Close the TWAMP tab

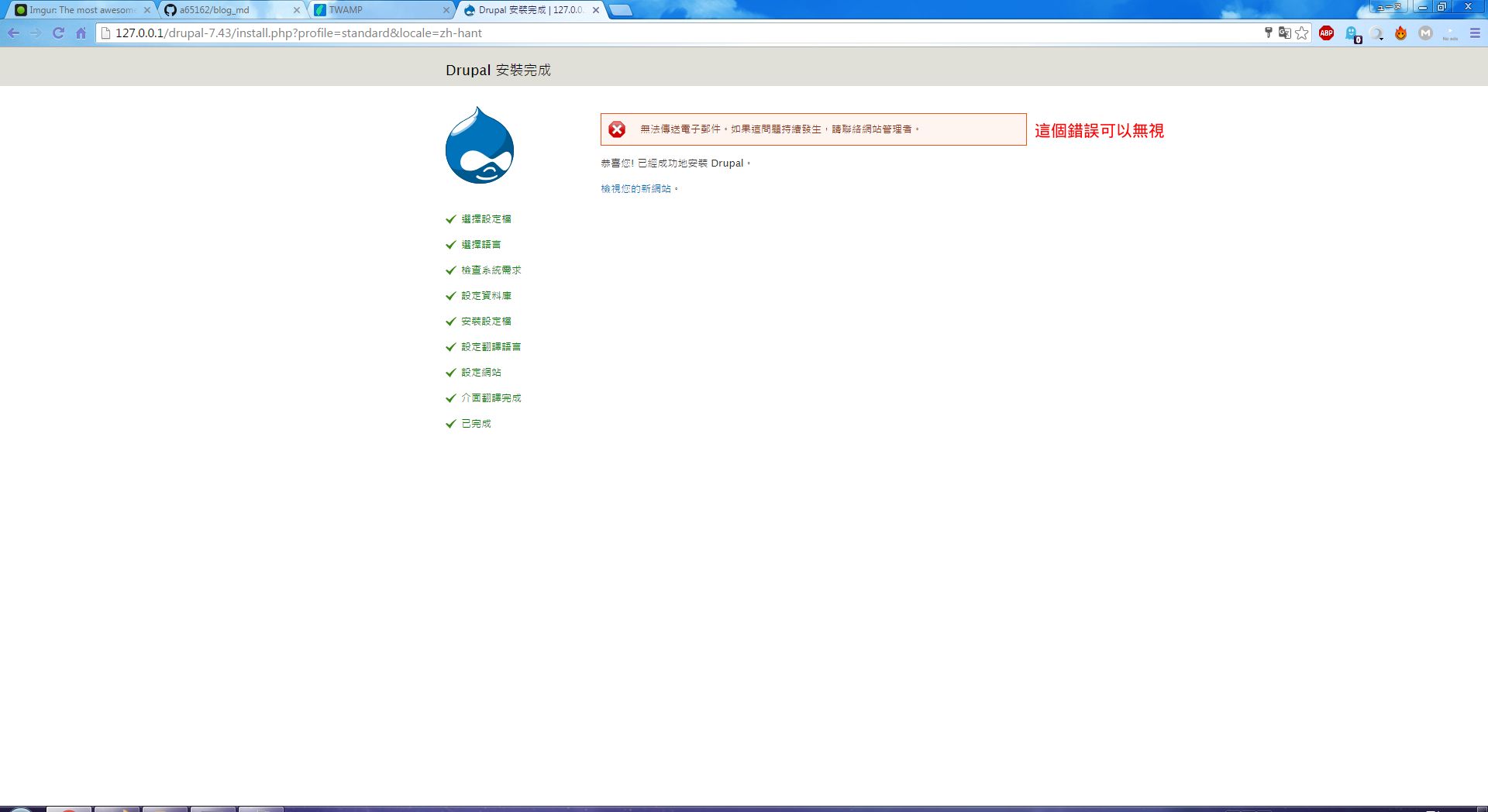coord(446,10)
